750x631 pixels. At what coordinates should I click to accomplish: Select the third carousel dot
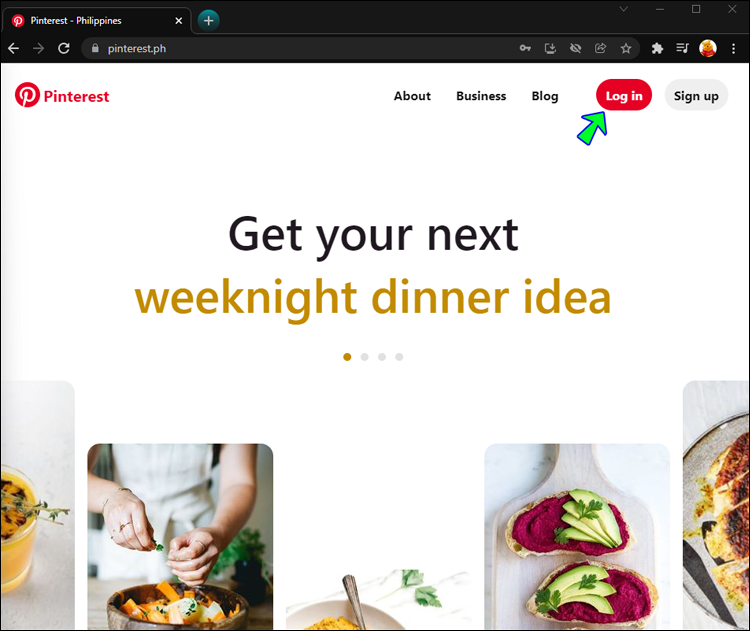(x=382, y=357)
